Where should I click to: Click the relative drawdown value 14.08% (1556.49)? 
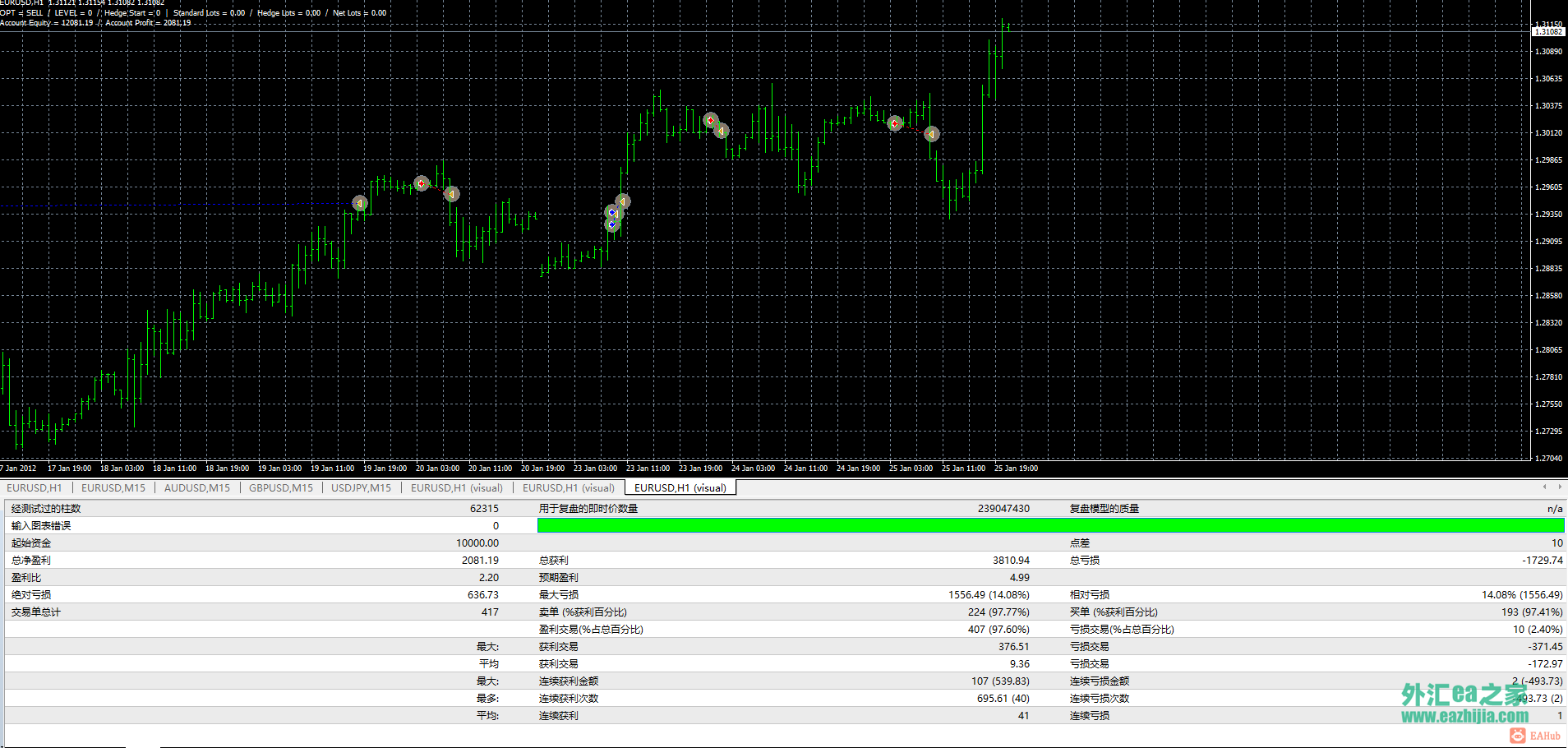point(1523,595)
